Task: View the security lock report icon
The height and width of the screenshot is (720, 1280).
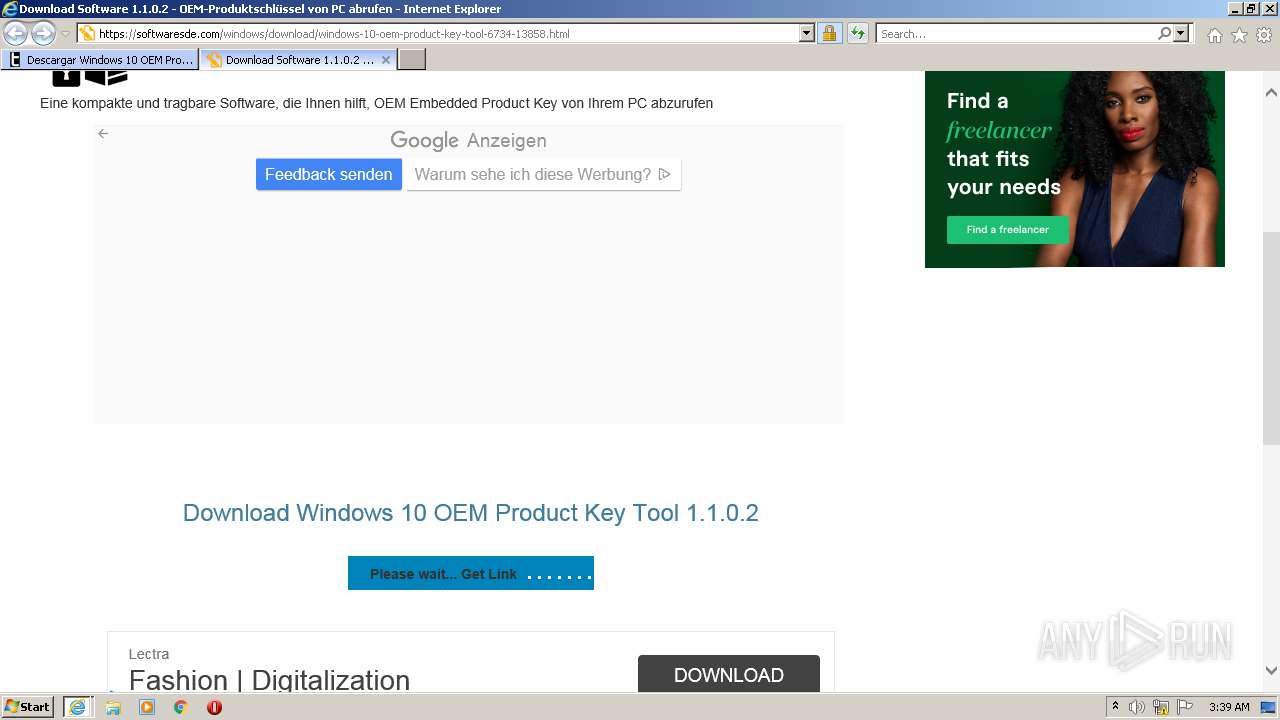Action: point(829,33)
